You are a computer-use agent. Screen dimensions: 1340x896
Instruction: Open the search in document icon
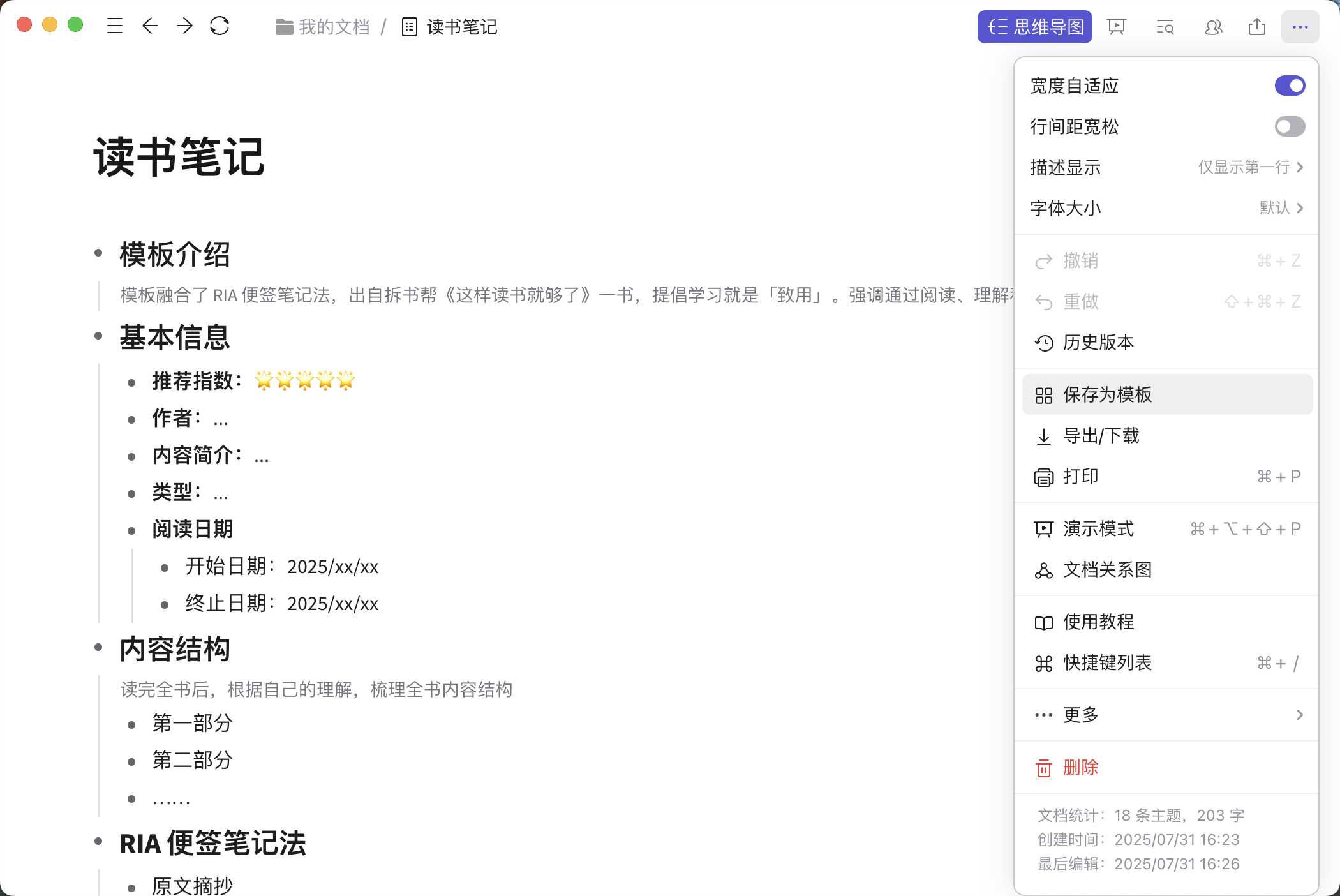point(1165,27)
